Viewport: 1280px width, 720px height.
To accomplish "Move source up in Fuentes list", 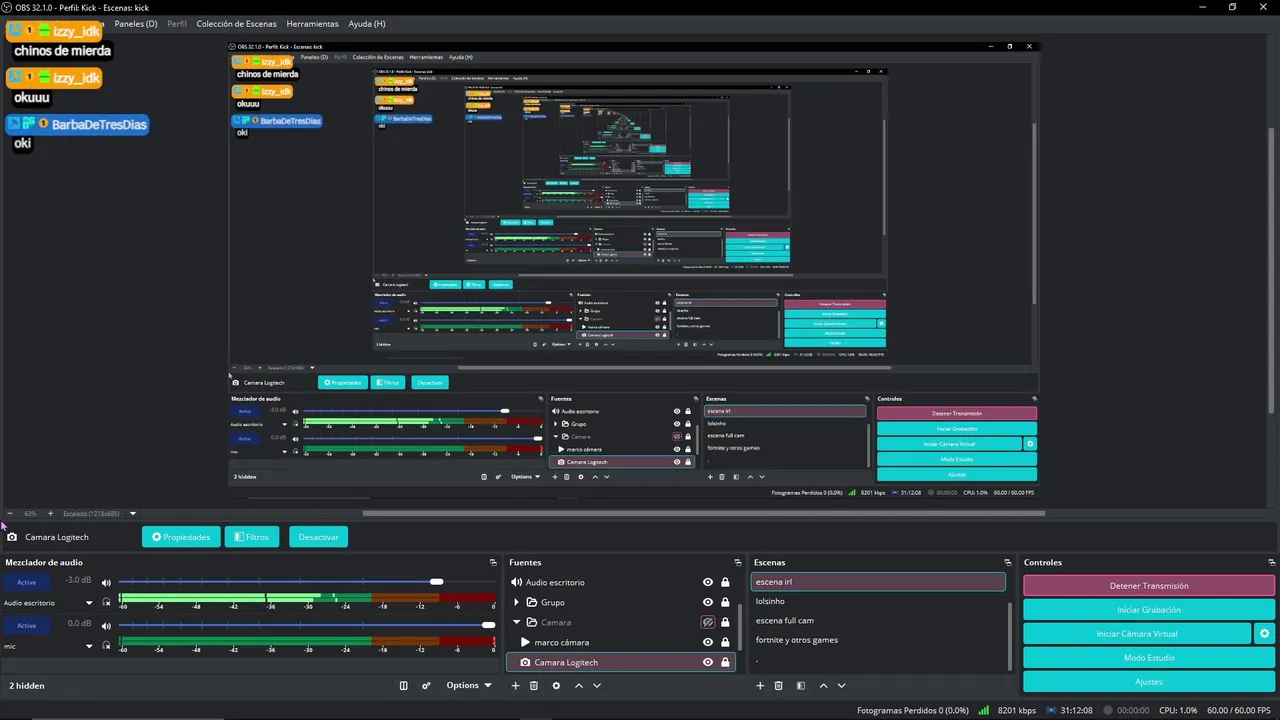I will coord(579,686).
